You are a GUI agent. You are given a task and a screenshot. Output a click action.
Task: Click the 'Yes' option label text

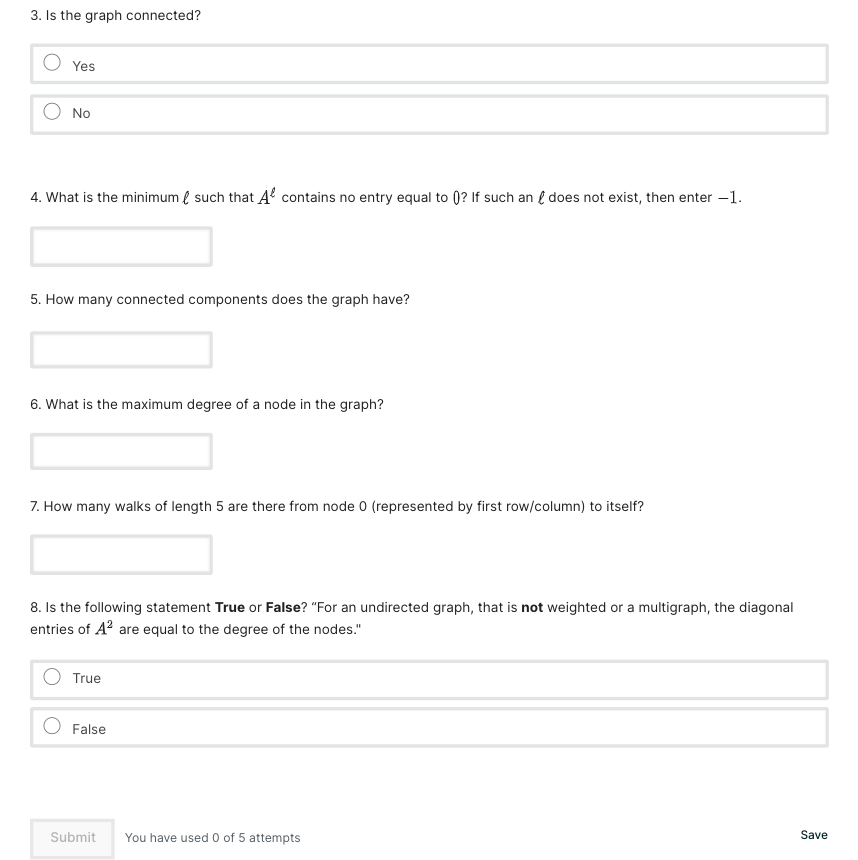tap(83, 66)
